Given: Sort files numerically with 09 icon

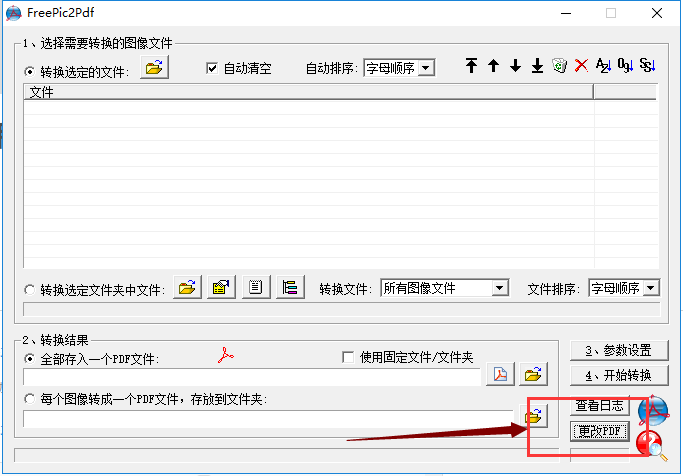Looking at the screenshot, I should [x=626, y=66].
